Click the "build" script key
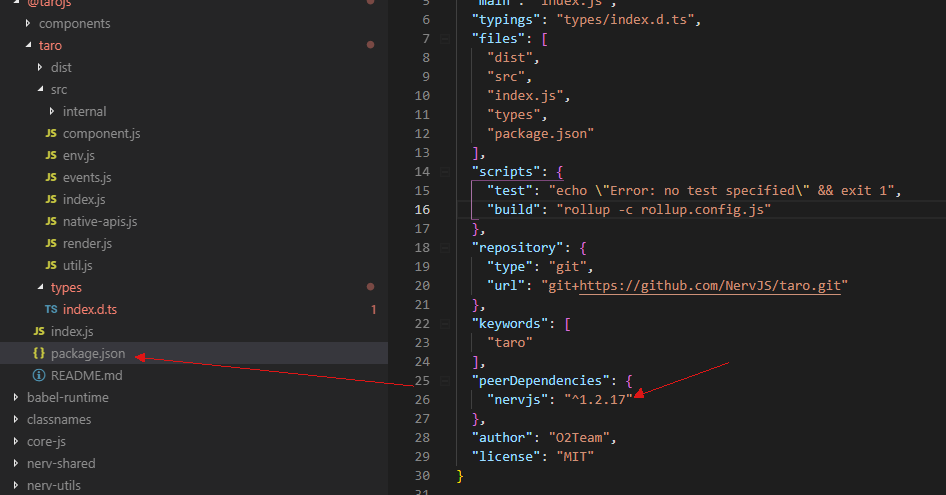The width and height of the screenshot is (946, 495). (514, 209)
